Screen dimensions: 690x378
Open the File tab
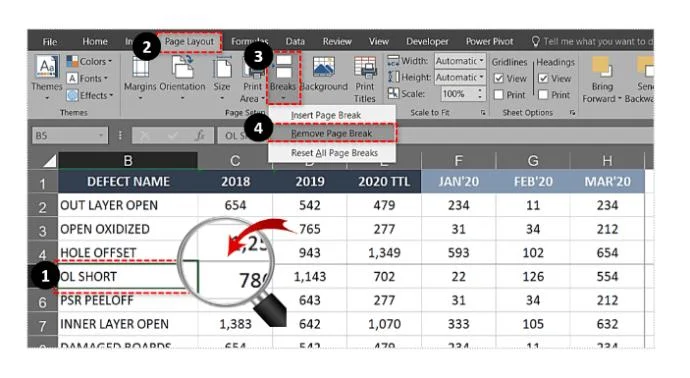(50, 42)
